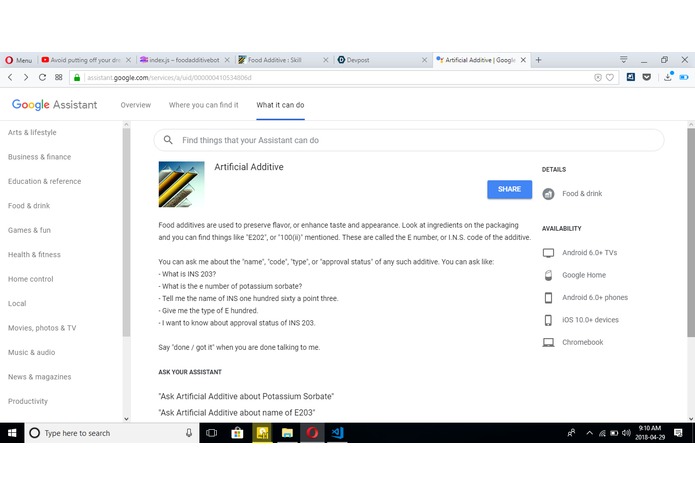The height and width of the screenshot is (494, 695).
Task: Click the Android phones icon
Action: pyautogui.click(x=548, y=298)
